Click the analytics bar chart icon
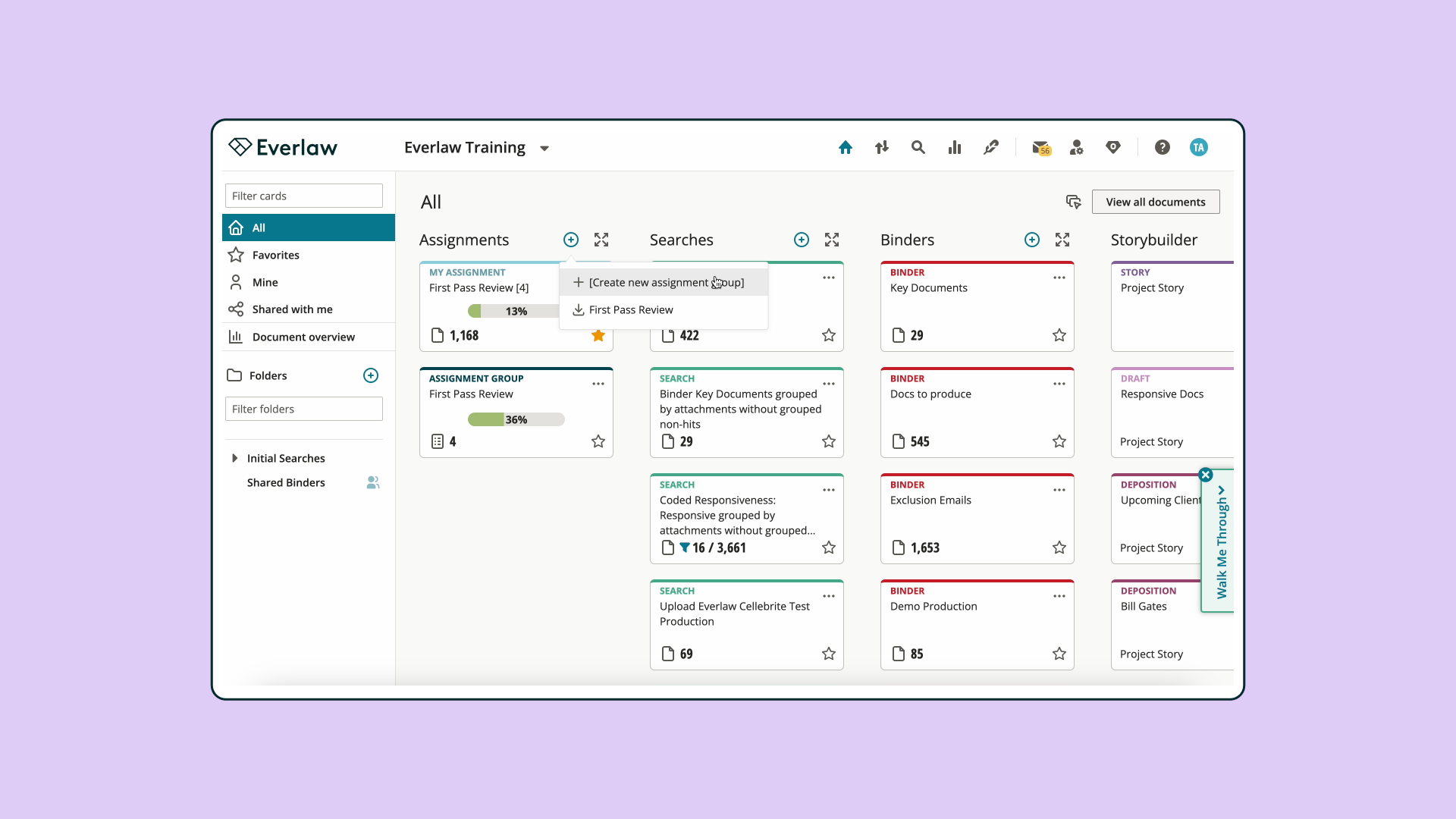Screen dimensions: 1456x819 954,147
